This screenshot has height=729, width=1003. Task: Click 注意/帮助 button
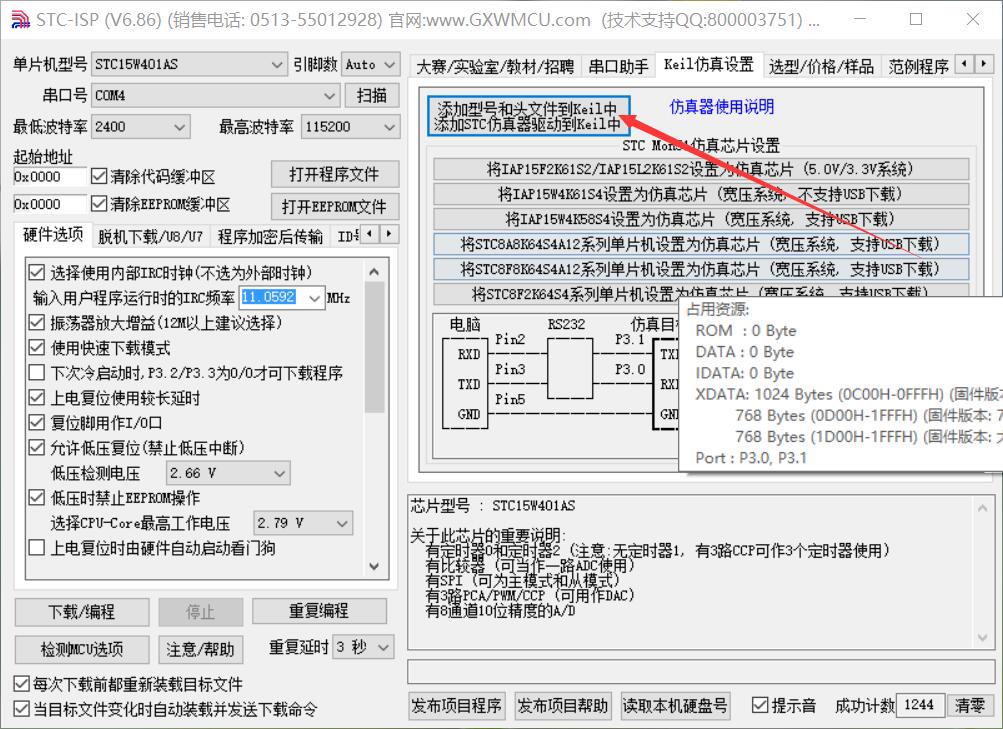201,650
